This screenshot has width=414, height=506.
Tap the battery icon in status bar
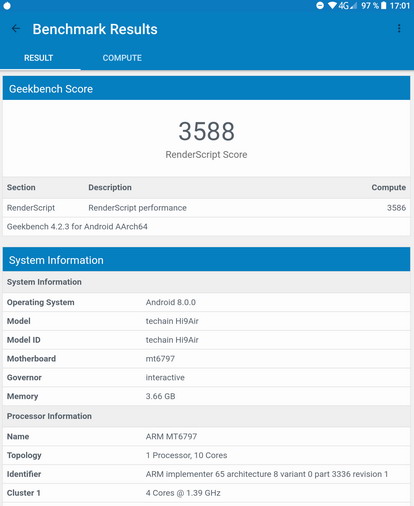click(384, 6)
